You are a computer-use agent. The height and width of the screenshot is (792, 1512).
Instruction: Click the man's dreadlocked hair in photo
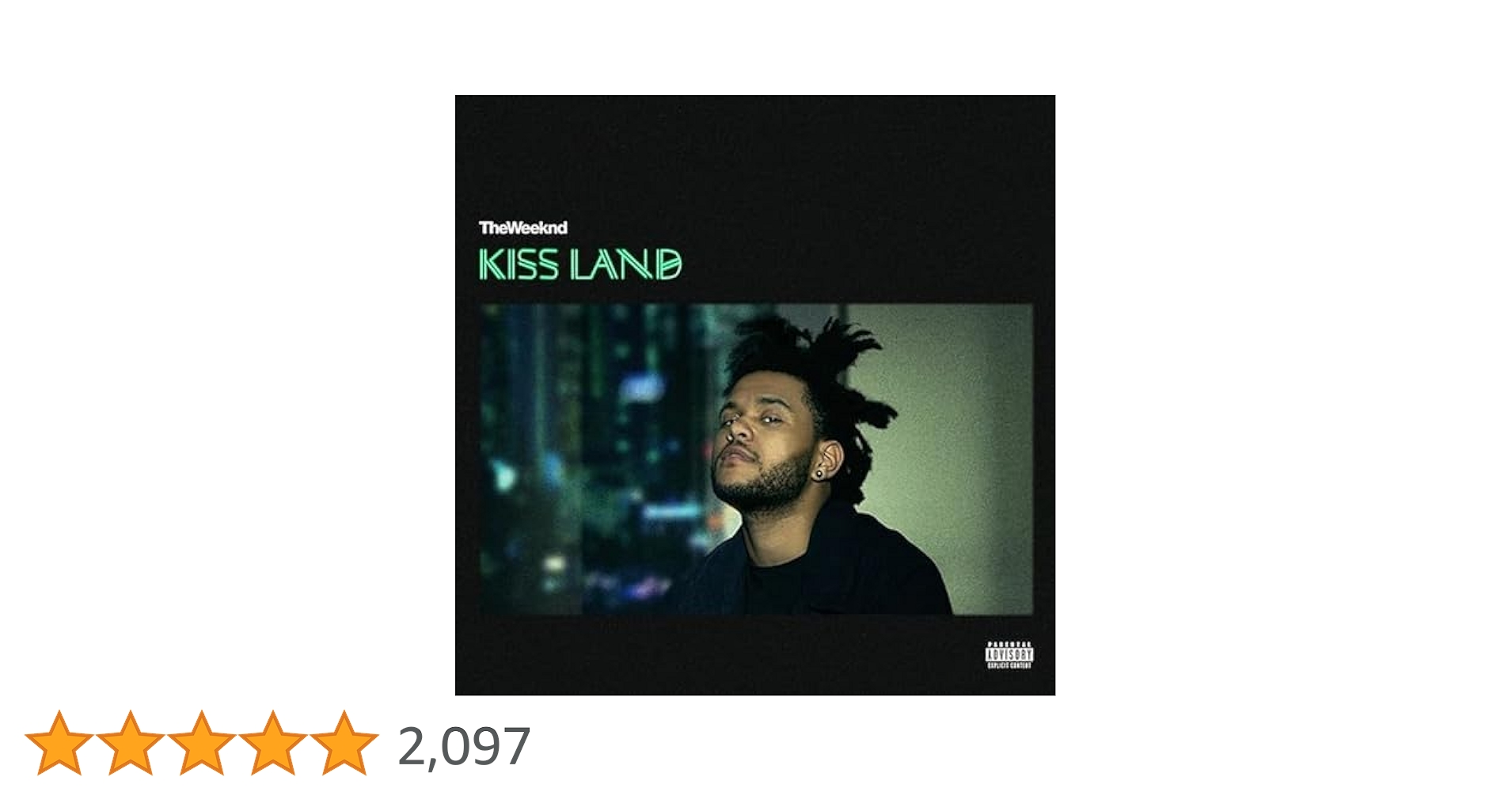[x=823, y=372]
